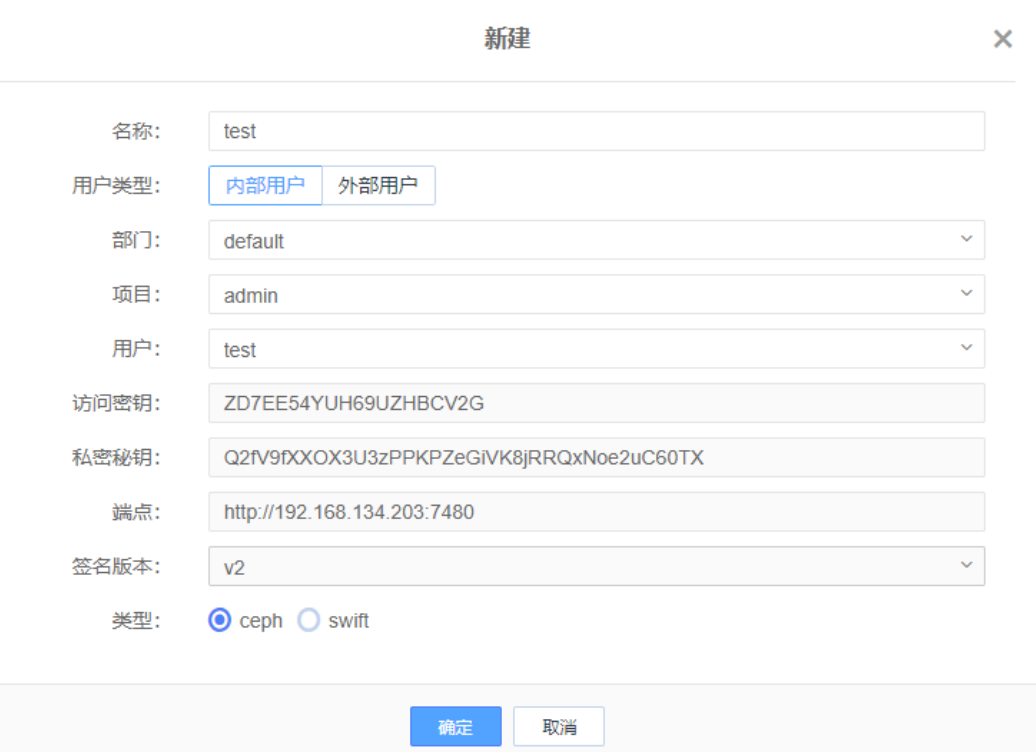Click the 访问密钥 access key field
This screenshot has width=1036, height=752.
(x=597, y=403)
